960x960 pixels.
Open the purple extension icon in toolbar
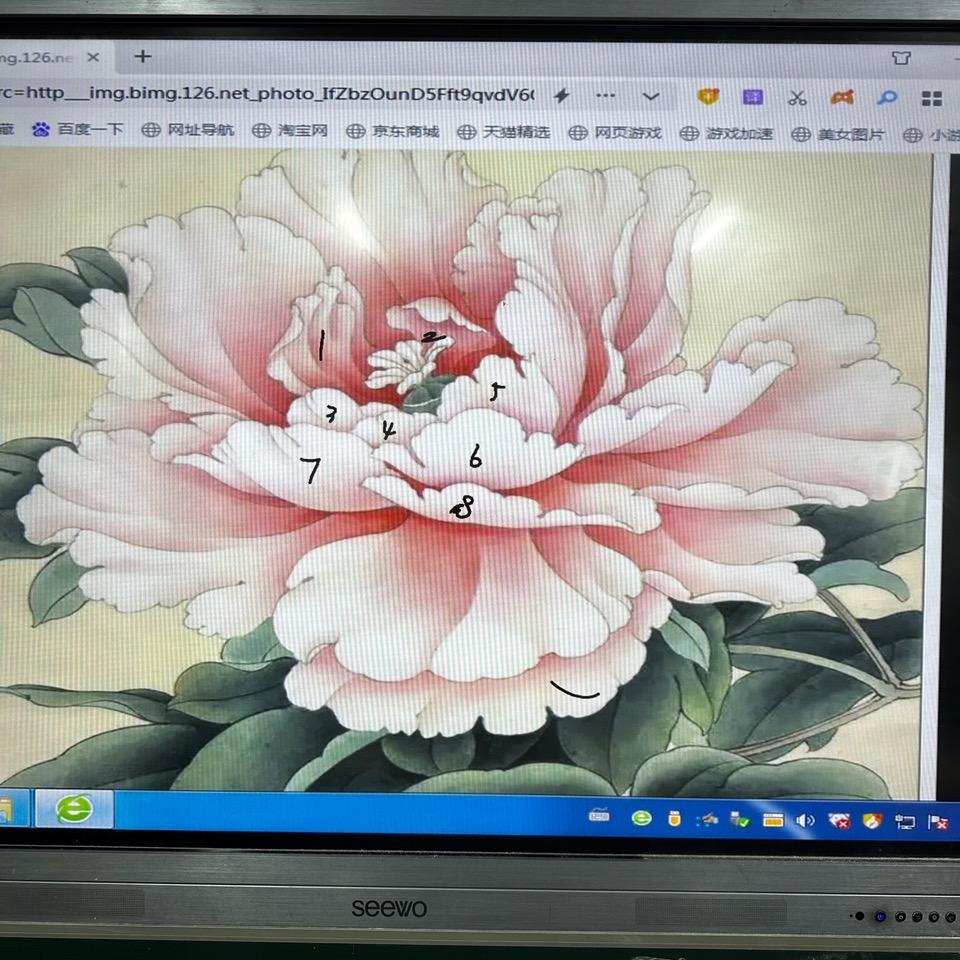click(x=753, y=97)
